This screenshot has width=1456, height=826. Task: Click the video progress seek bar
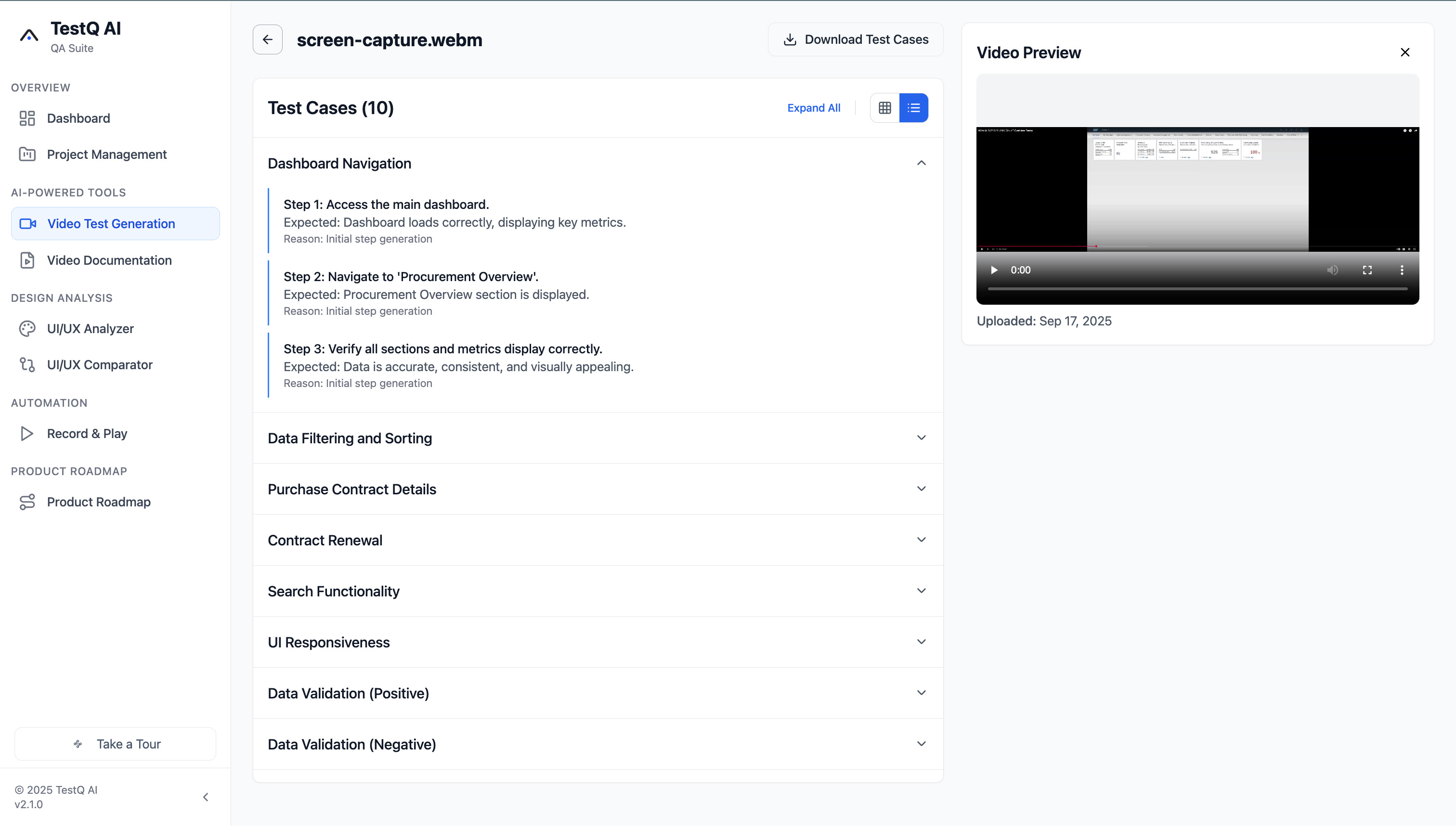tap(1197, 289)
